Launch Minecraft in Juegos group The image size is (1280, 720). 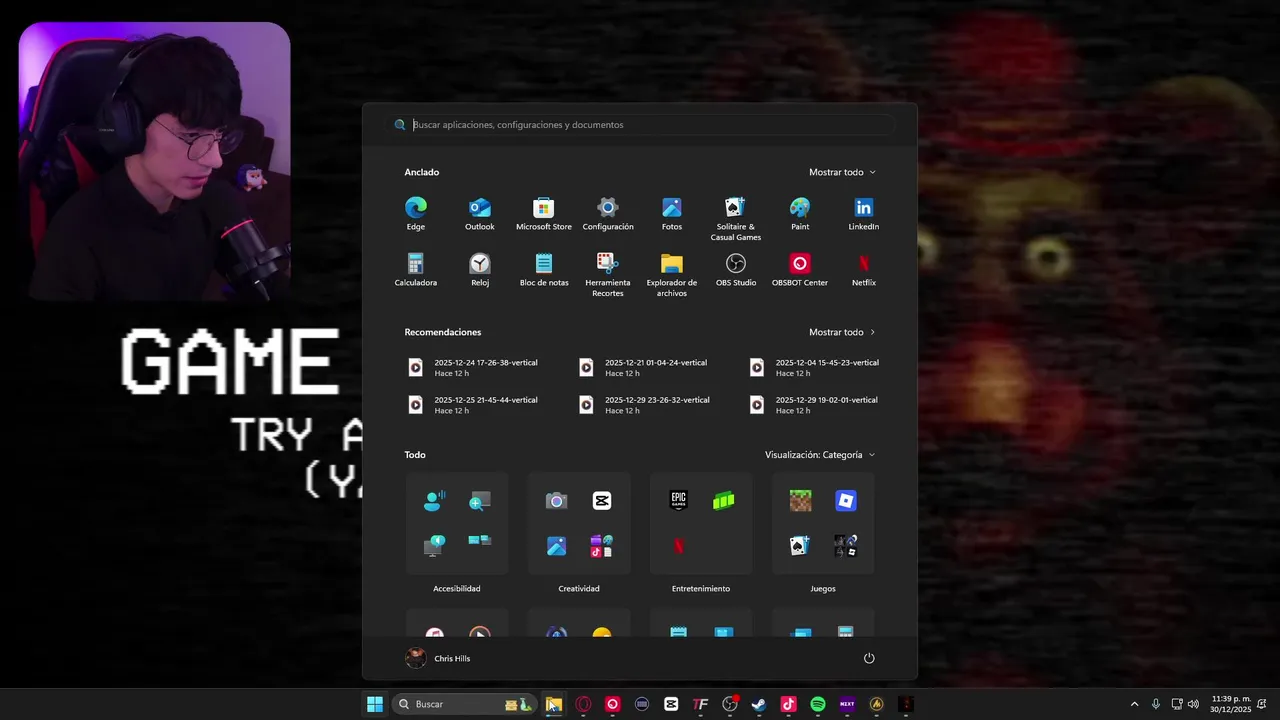coord(801,501)
